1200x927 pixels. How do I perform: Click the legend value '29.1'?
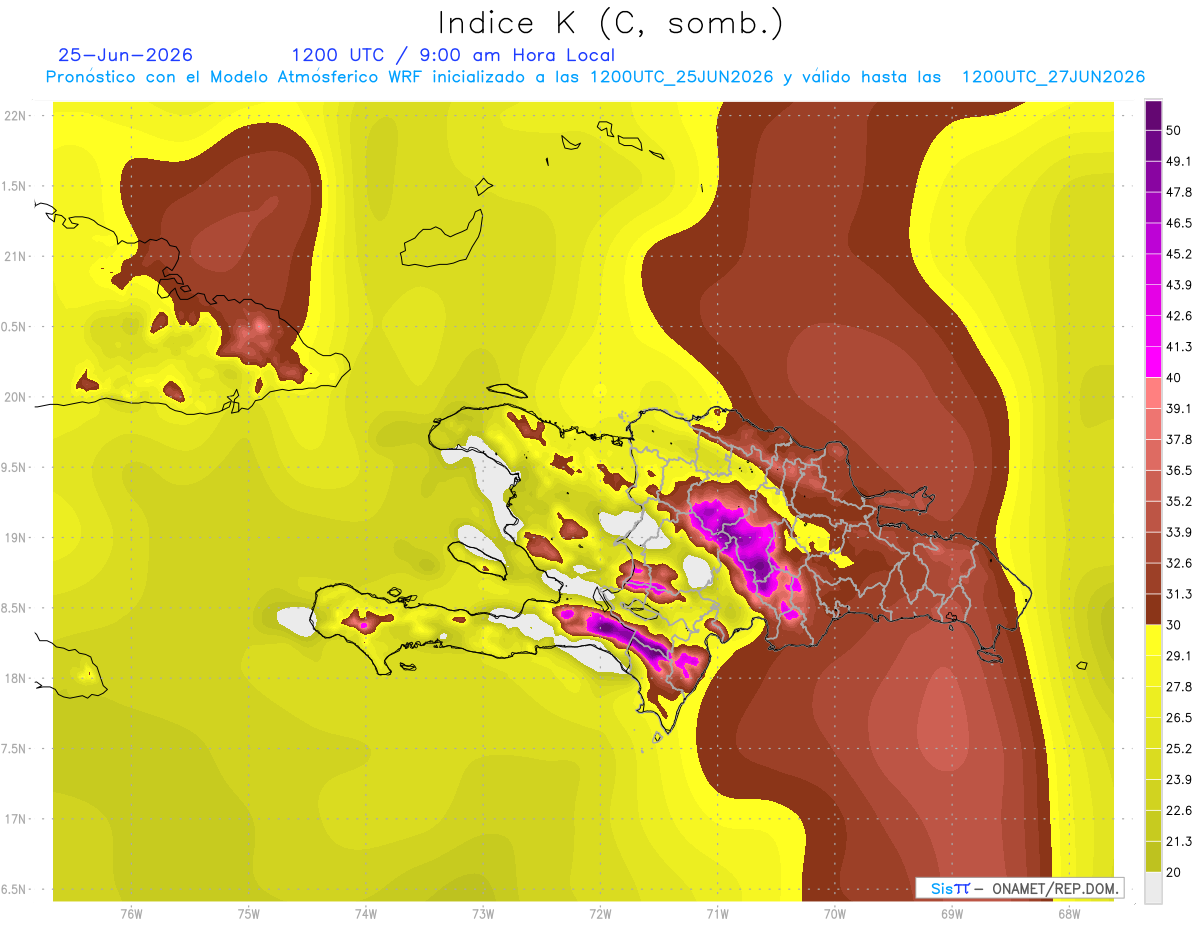[x=1178, y=656]
